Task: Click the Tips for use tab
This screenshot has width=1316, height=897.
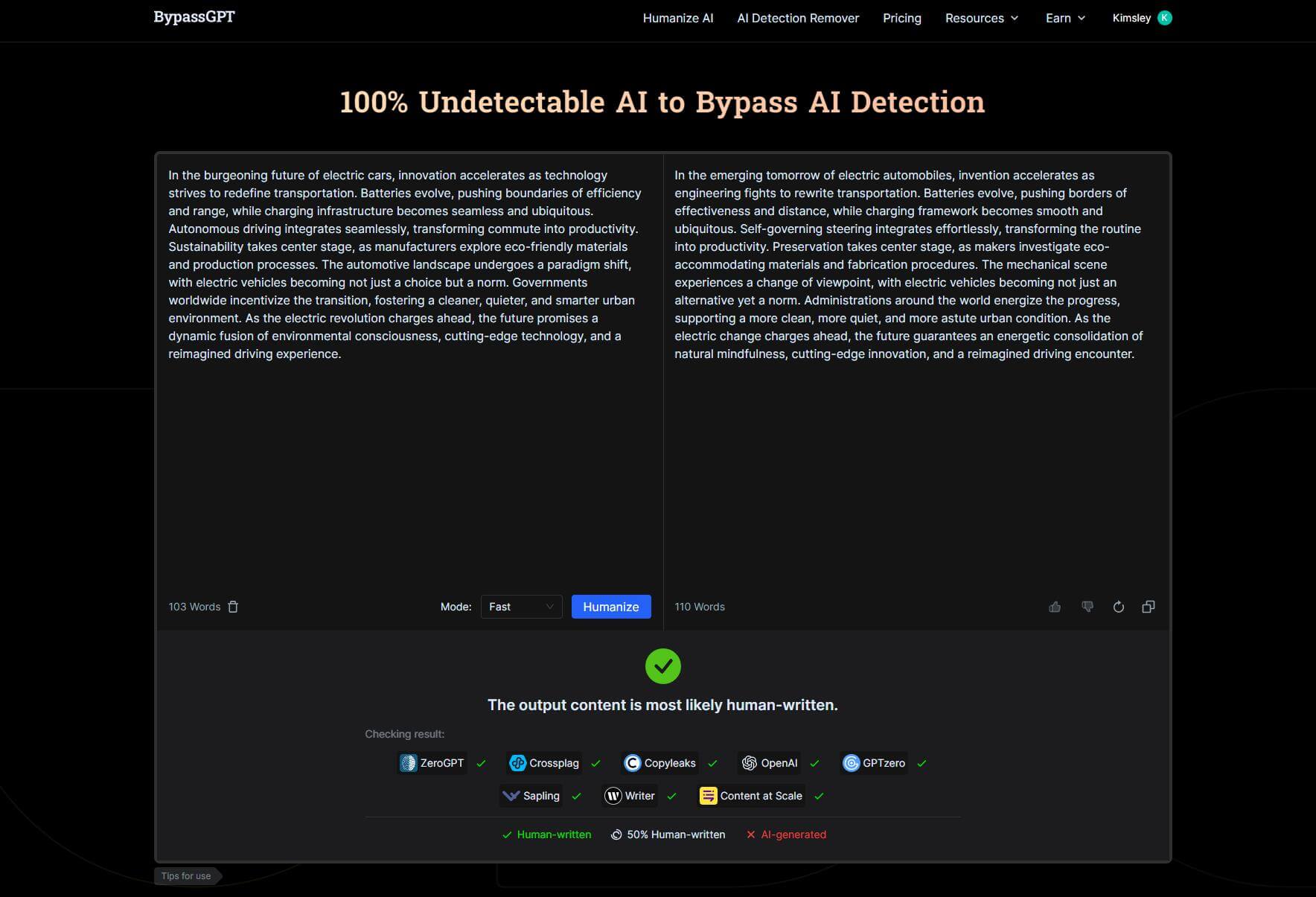Action: point(187,875)
